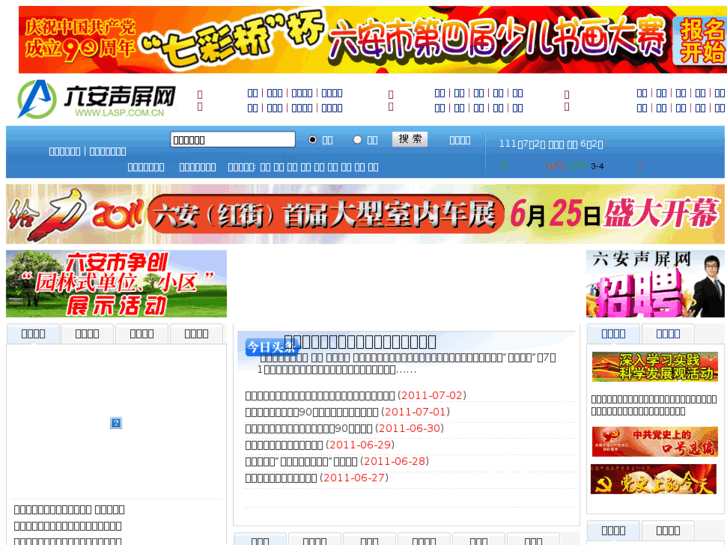
Task: Open the 园林式单位、小区 展示活动 banner
Action: click(116, 284)
